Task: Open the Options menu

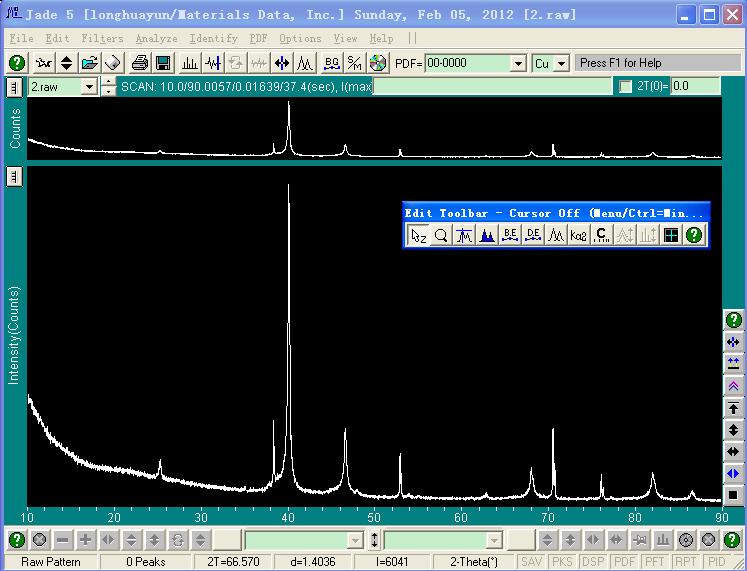Action: [301, 39]
